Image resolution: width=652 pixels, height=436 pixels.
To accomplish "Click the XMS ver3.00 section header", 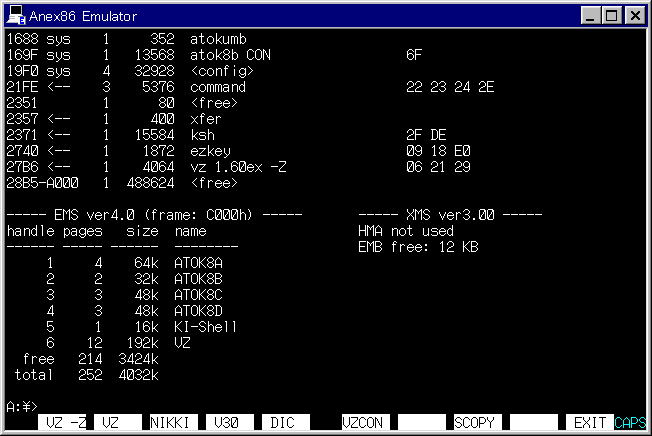I will pyautogui.click(x=450, y=215).
